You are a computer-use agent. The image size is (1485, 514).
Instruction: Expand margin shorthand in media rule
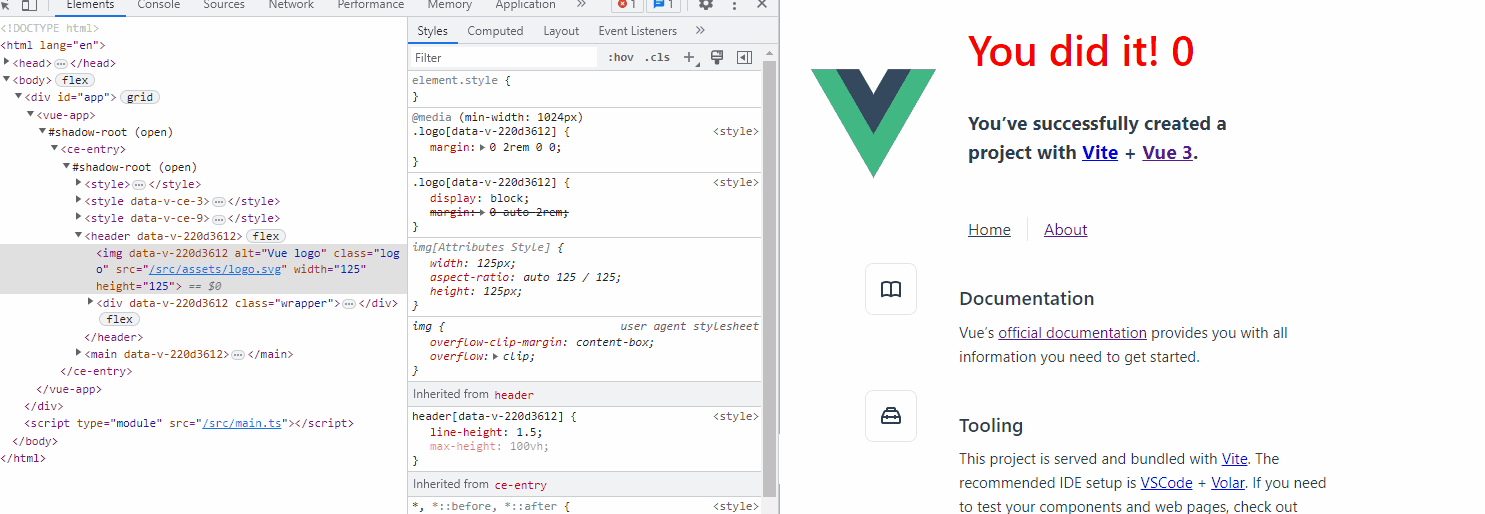tap(483, 147)
